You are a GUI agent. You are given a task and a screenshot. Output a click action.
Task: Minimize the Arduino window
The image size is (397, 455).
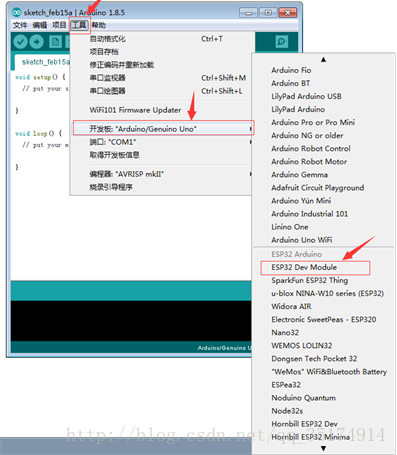(x=249, y=13)
